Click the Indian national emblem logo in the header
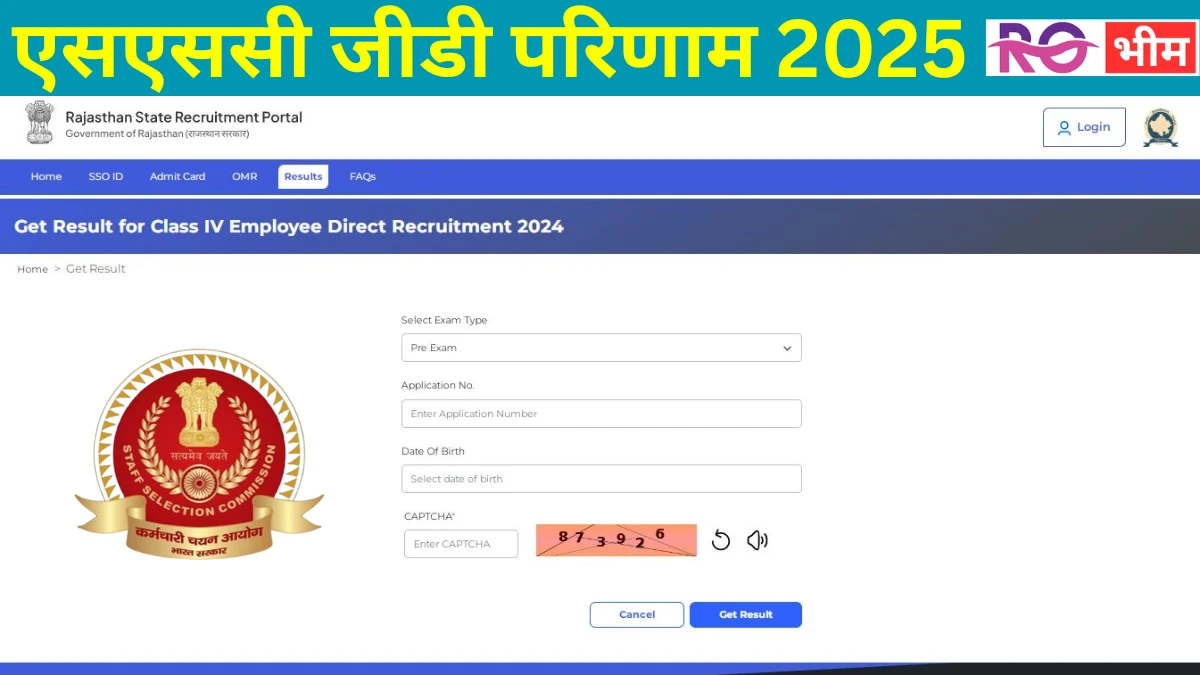 coord(40,122)
